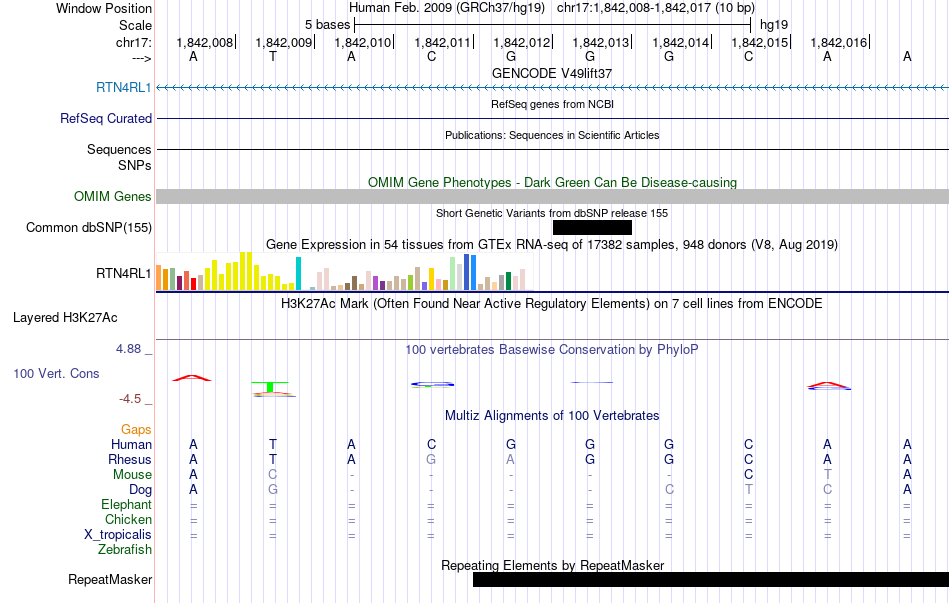
Task: Click the Common dbSNP variant black block
Action: tap(592, 227)
